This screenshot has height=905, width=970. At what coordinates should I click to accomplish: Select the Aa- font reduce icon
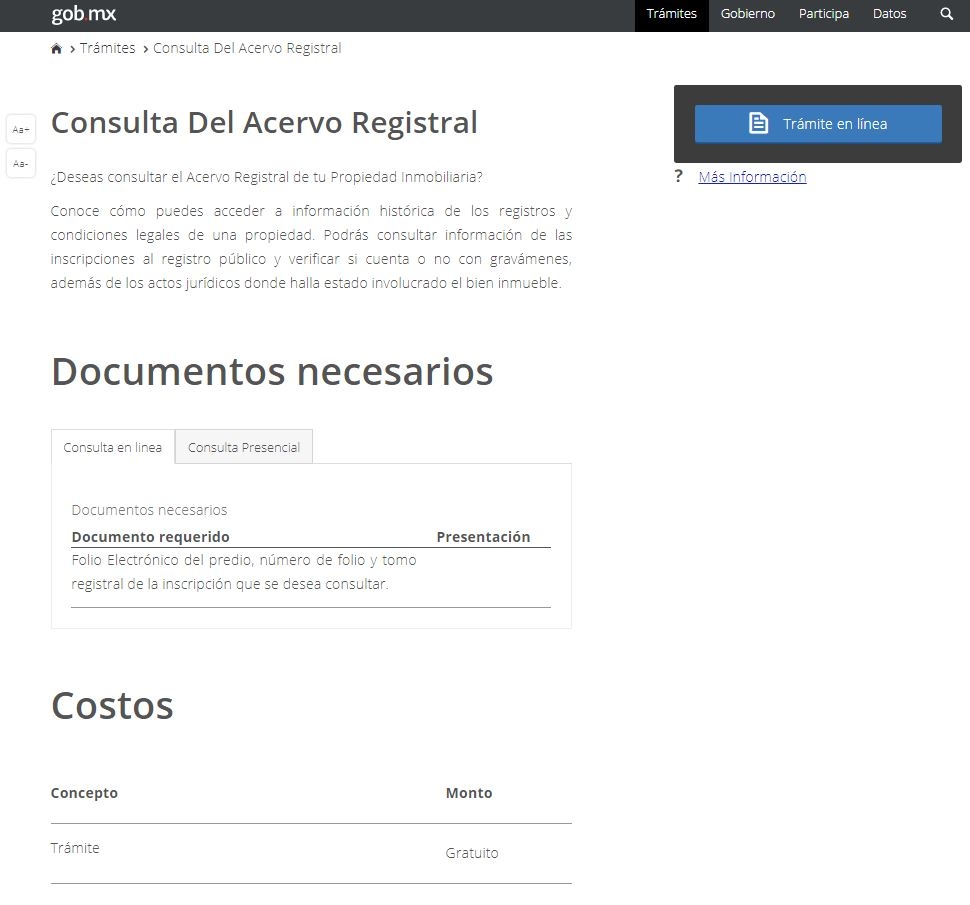20,163
